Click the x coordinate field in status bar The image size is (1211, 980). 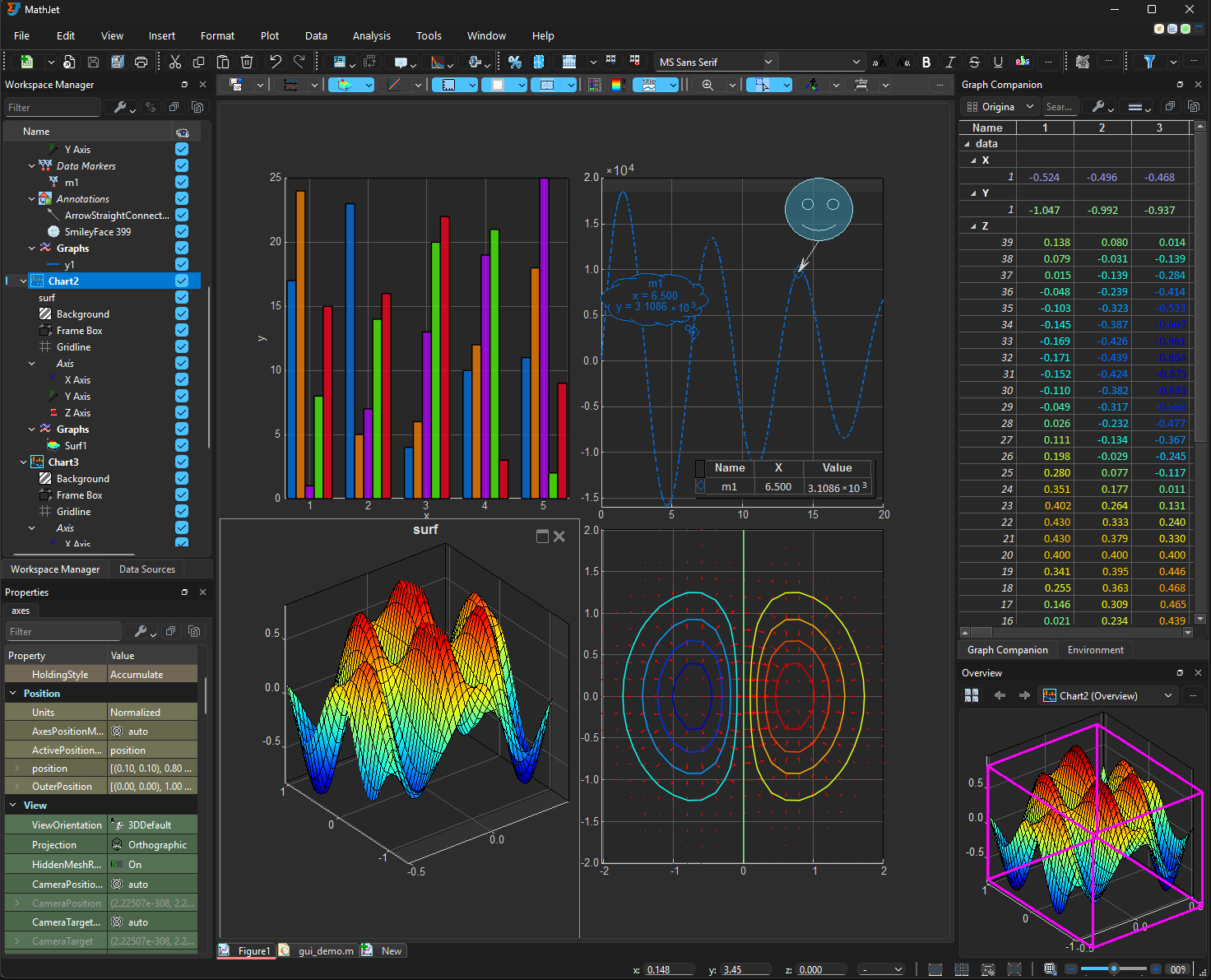pos(669,969)
